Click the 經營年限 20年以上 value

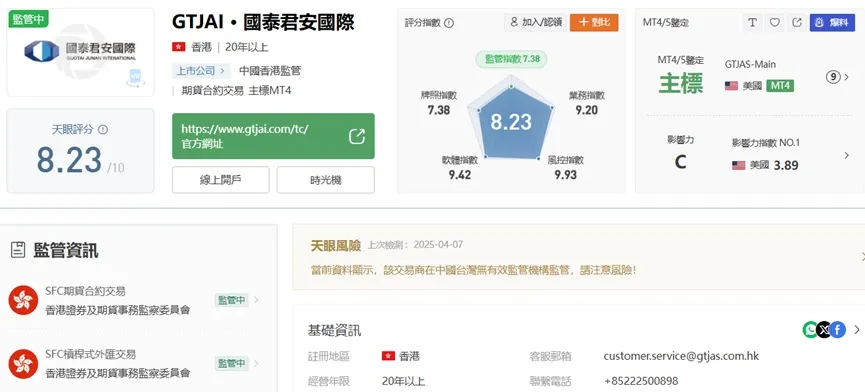tap(403, 381)
